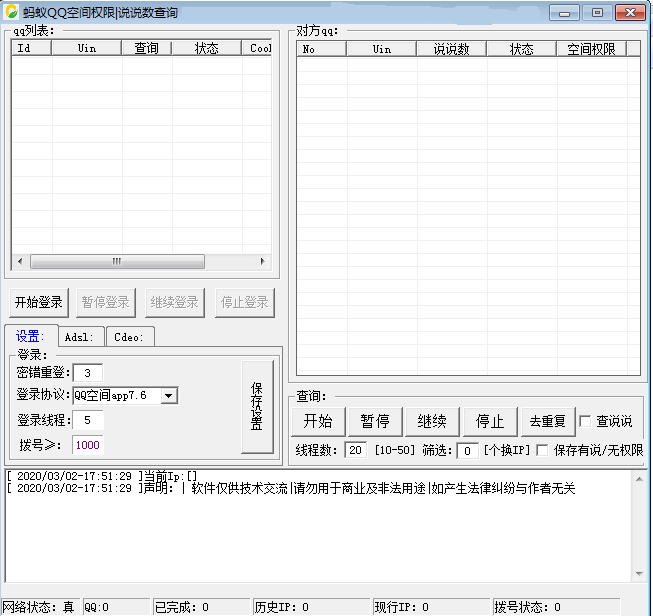Image resolution: width=653 pixels, height=616 pixels.
Task: Start the query with the 开始 button
Action: click(x=318, y=421)
